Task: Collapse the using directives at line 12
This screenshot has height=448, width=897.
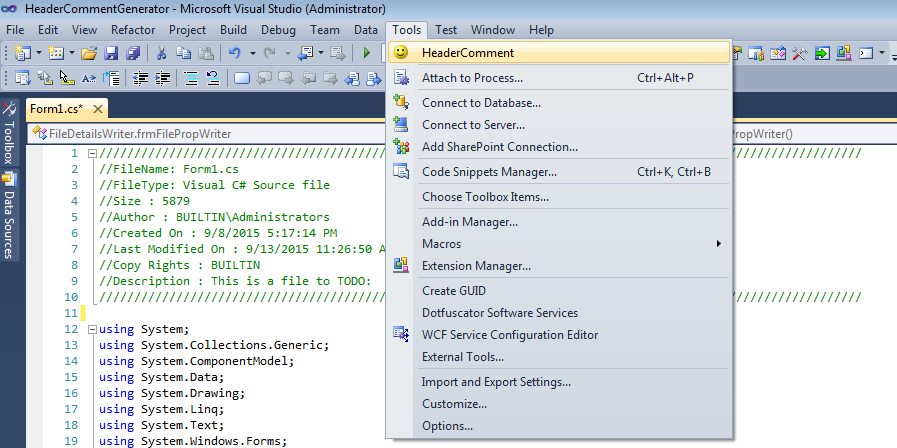Action: pos(92,330)
